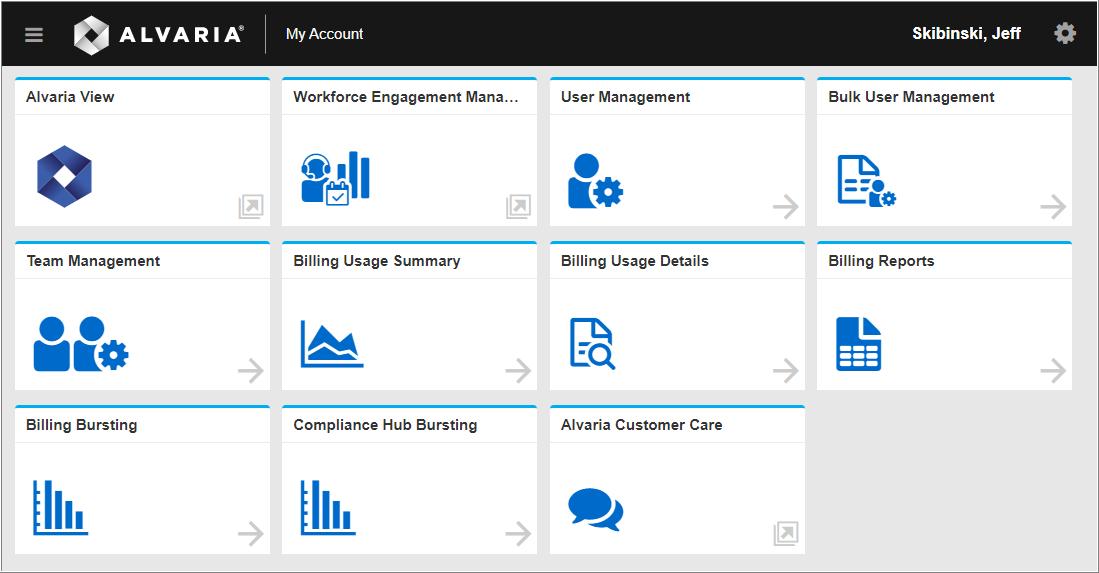Click the external link icon on Alvaria View
Image resolution: width=1099 pixels, height=573 pixels.
click(251, 207)
